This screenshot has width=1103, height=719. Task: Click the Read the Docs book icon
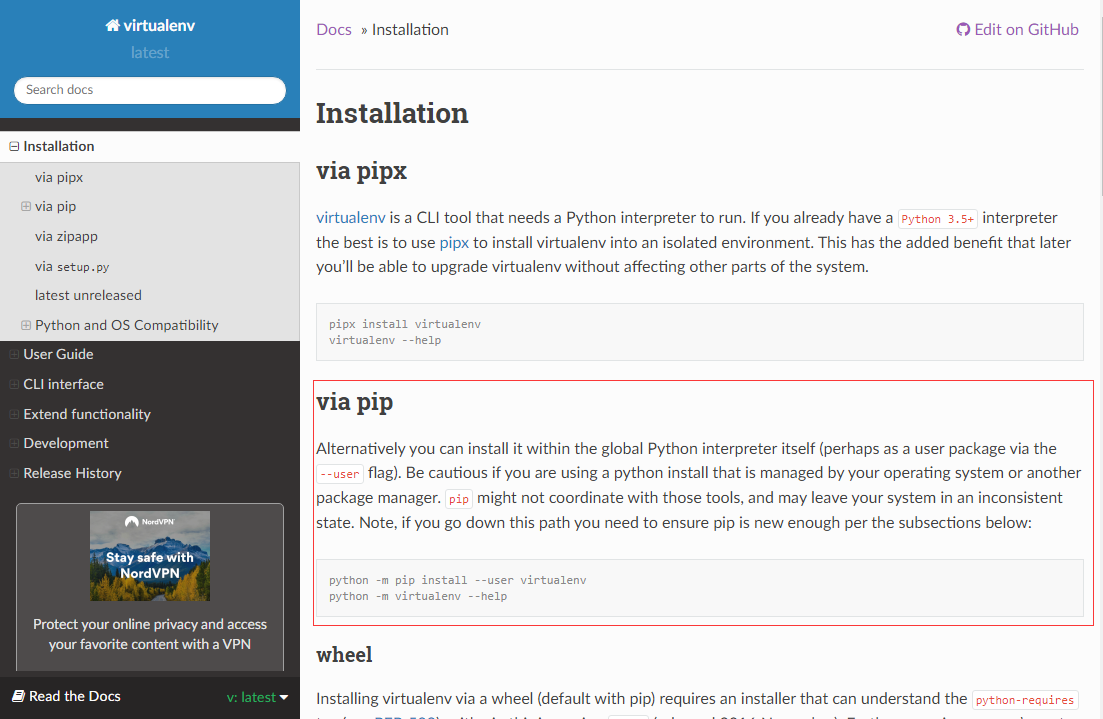click(18, 696)
